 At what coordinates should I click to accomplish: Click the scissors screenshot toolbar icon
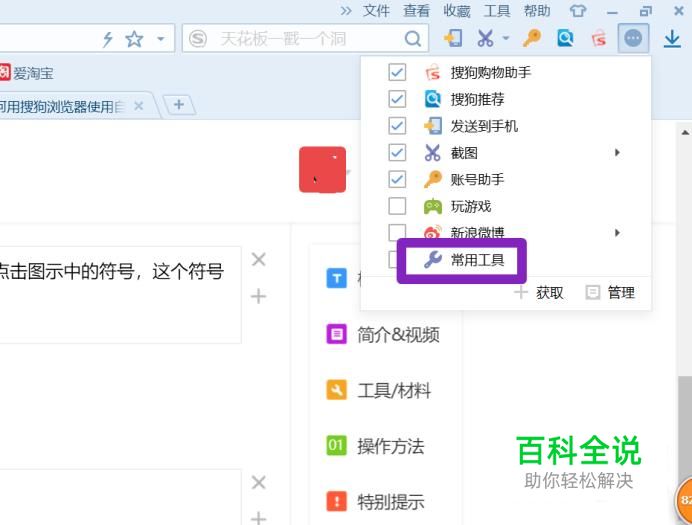point(485,38)
